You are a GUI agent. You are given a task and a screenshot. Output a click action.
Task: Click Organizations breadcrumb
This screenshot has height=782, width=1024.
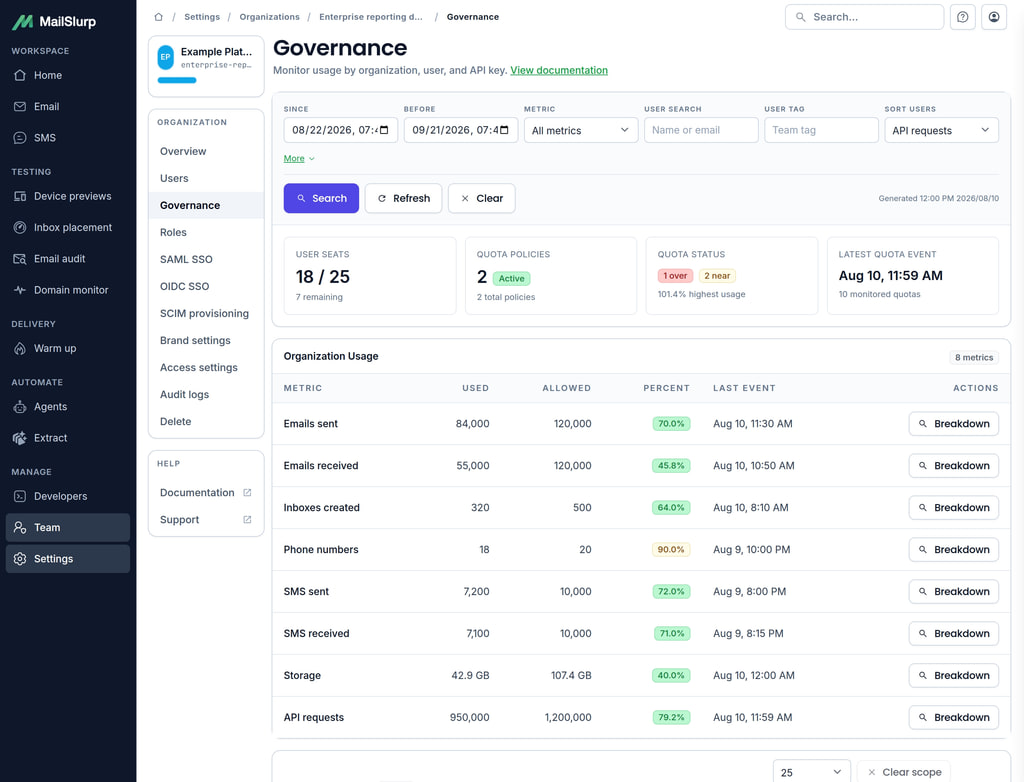269,17
